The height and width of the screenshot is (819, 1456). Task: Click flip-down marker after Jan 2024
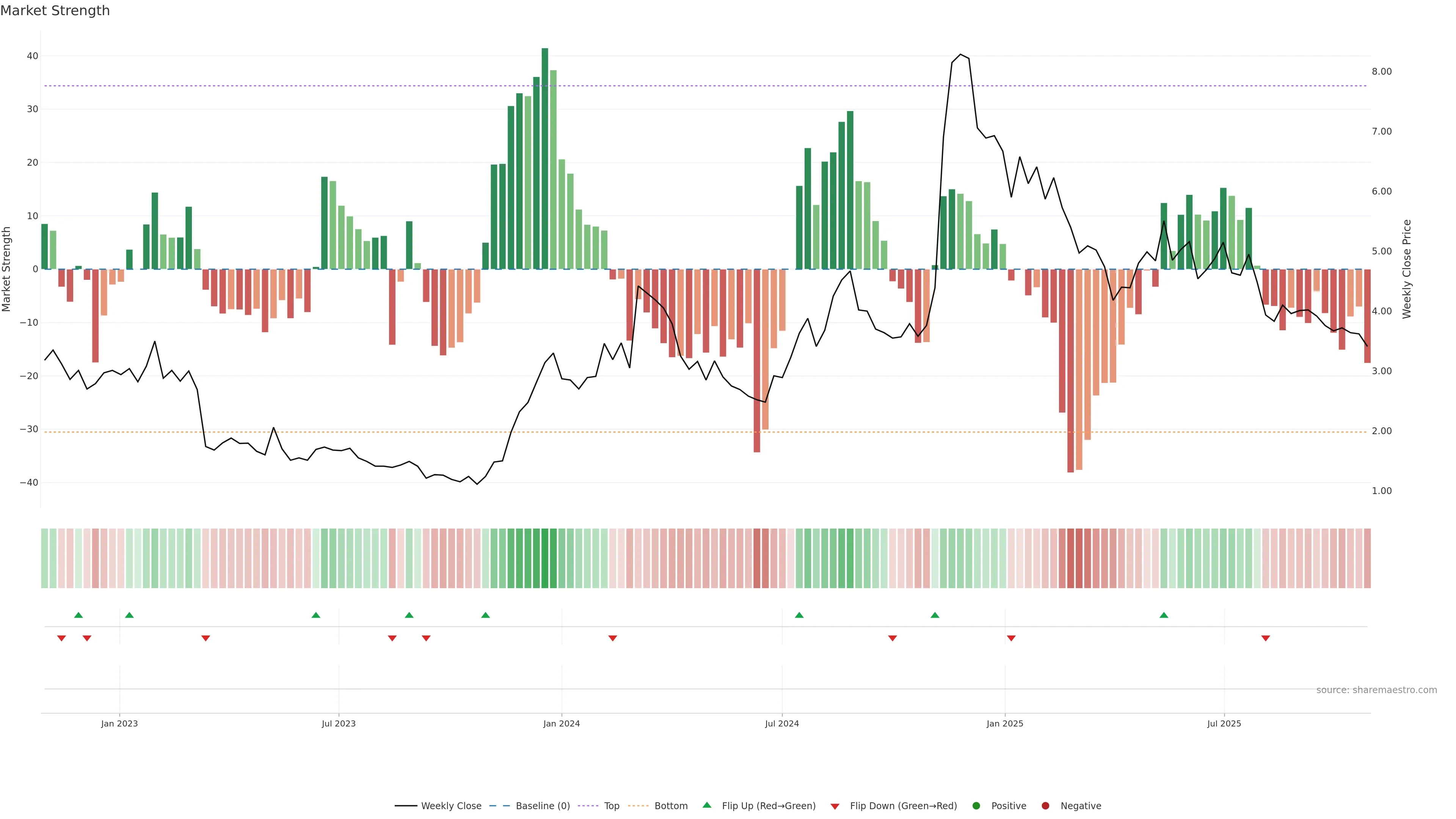point(613,638)
